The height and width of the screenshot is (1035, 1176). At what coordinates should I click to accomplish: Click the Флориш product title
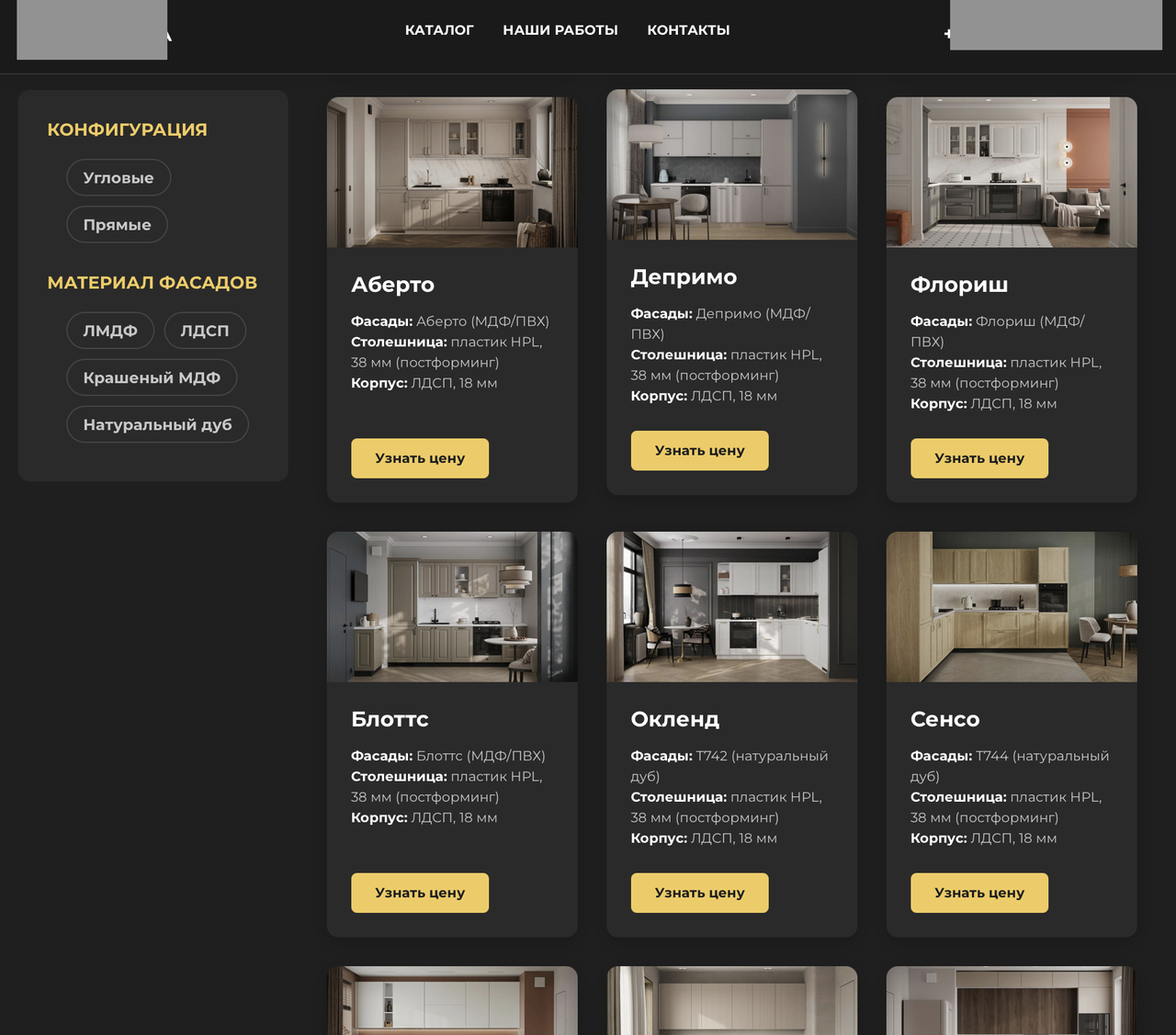pos(959,285)
